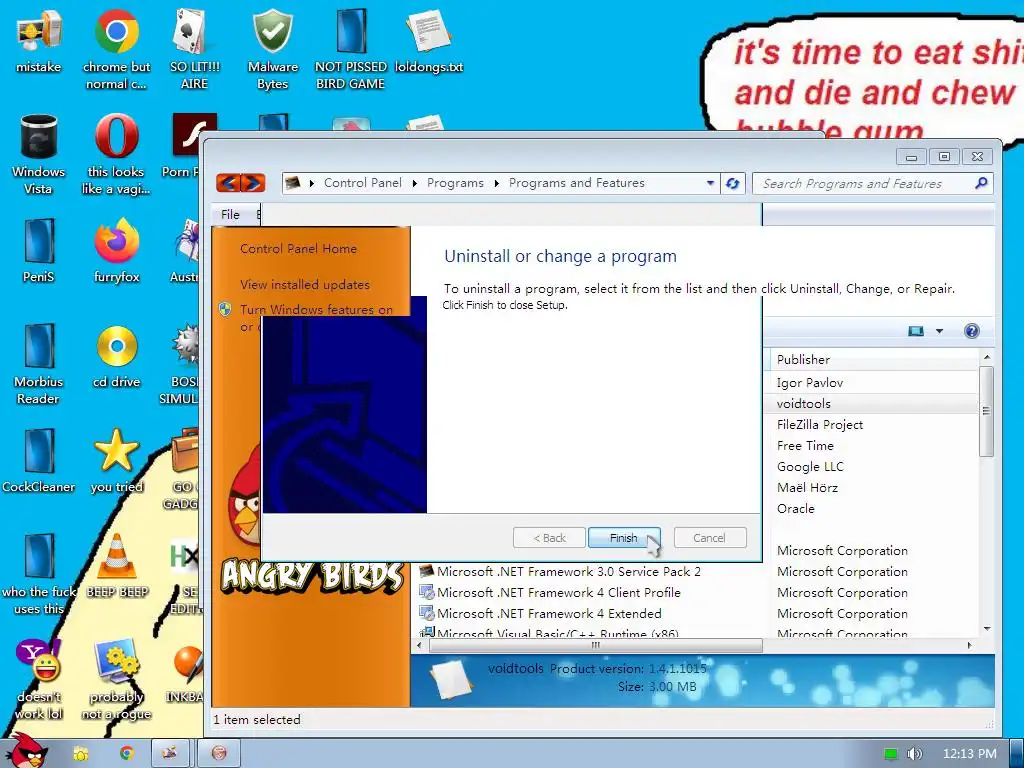Viewport: 1024px width, 768px height.
Task: Click the refresh icon beside address bar
Action: [733, 184]
